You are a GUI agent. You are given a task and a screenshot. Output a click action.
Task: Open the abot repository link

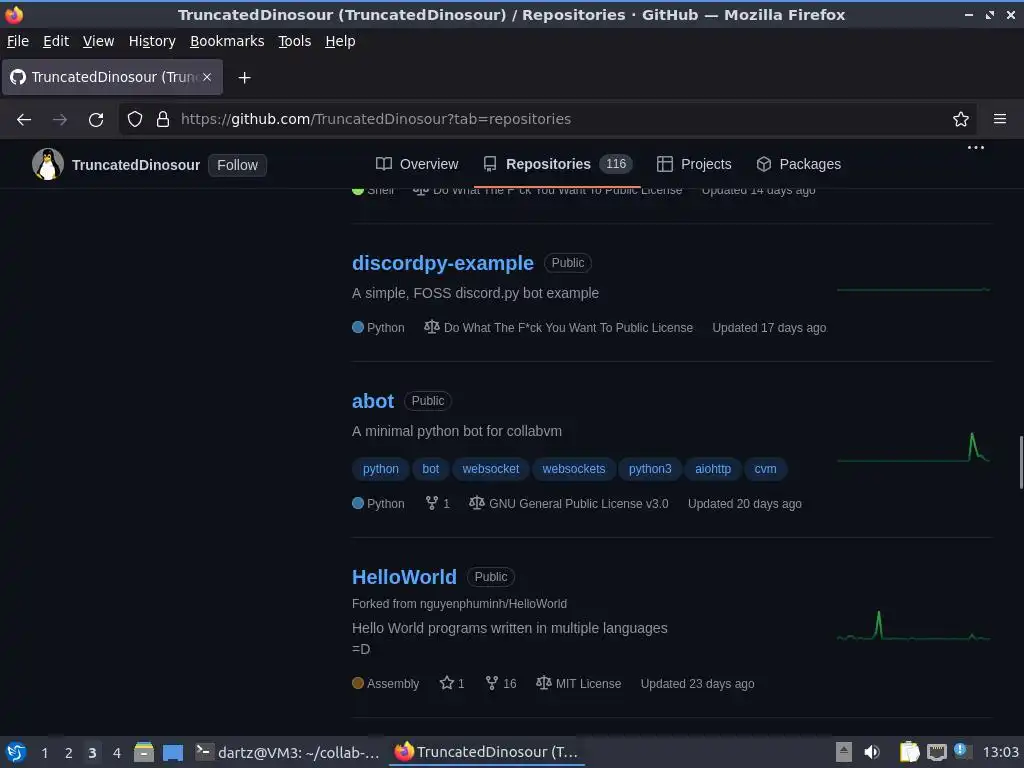click(x=373, y=401)
